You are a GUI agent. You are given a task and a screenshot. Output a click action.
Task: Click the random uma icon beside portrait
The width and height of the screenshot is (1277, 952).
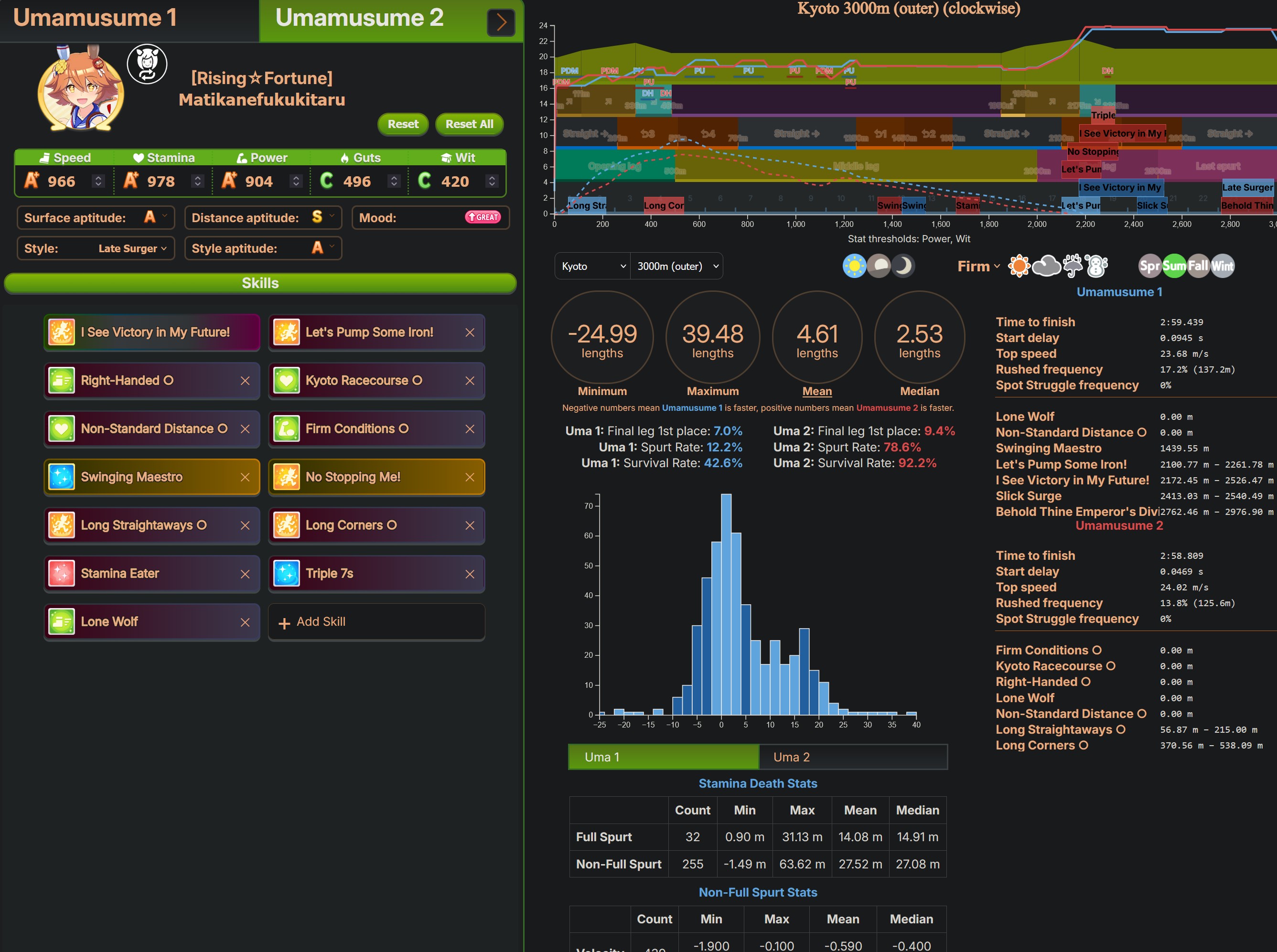click(147, 64)
